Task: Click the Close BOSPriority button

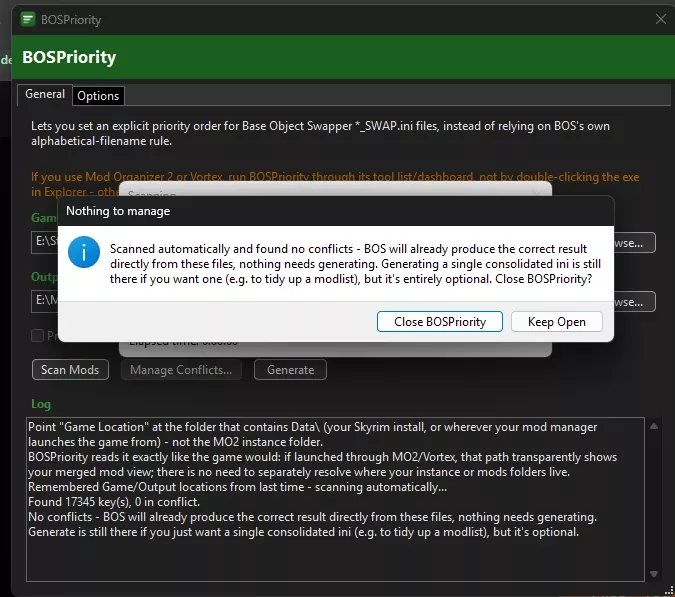Action: [x=440, y=322]
